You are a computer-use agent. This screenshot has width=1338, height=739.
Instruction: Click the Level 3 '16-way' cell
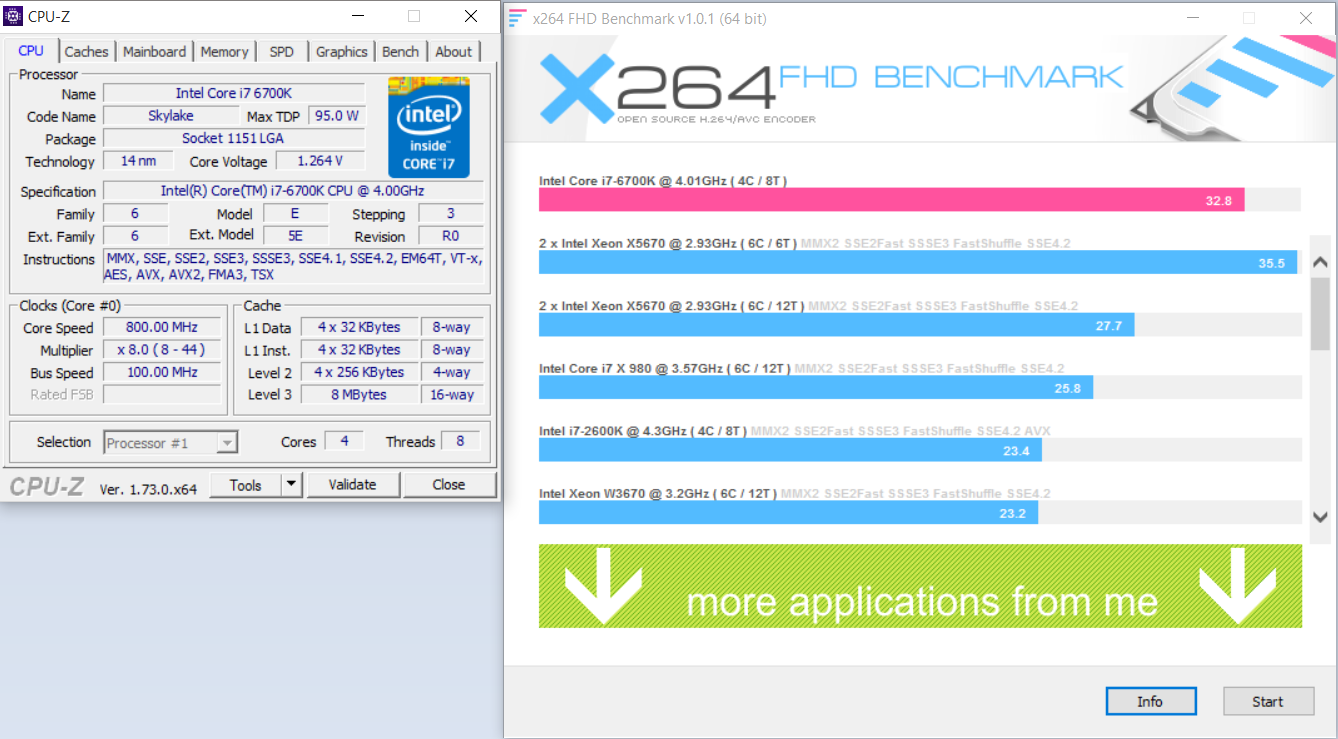click(452, 394)
